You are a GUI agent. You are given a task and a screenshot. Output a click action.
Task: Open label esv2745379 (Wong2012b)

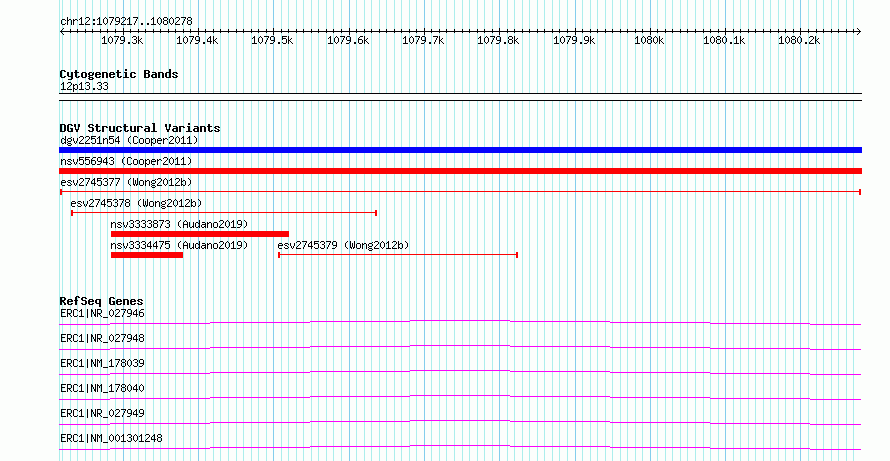343,245
